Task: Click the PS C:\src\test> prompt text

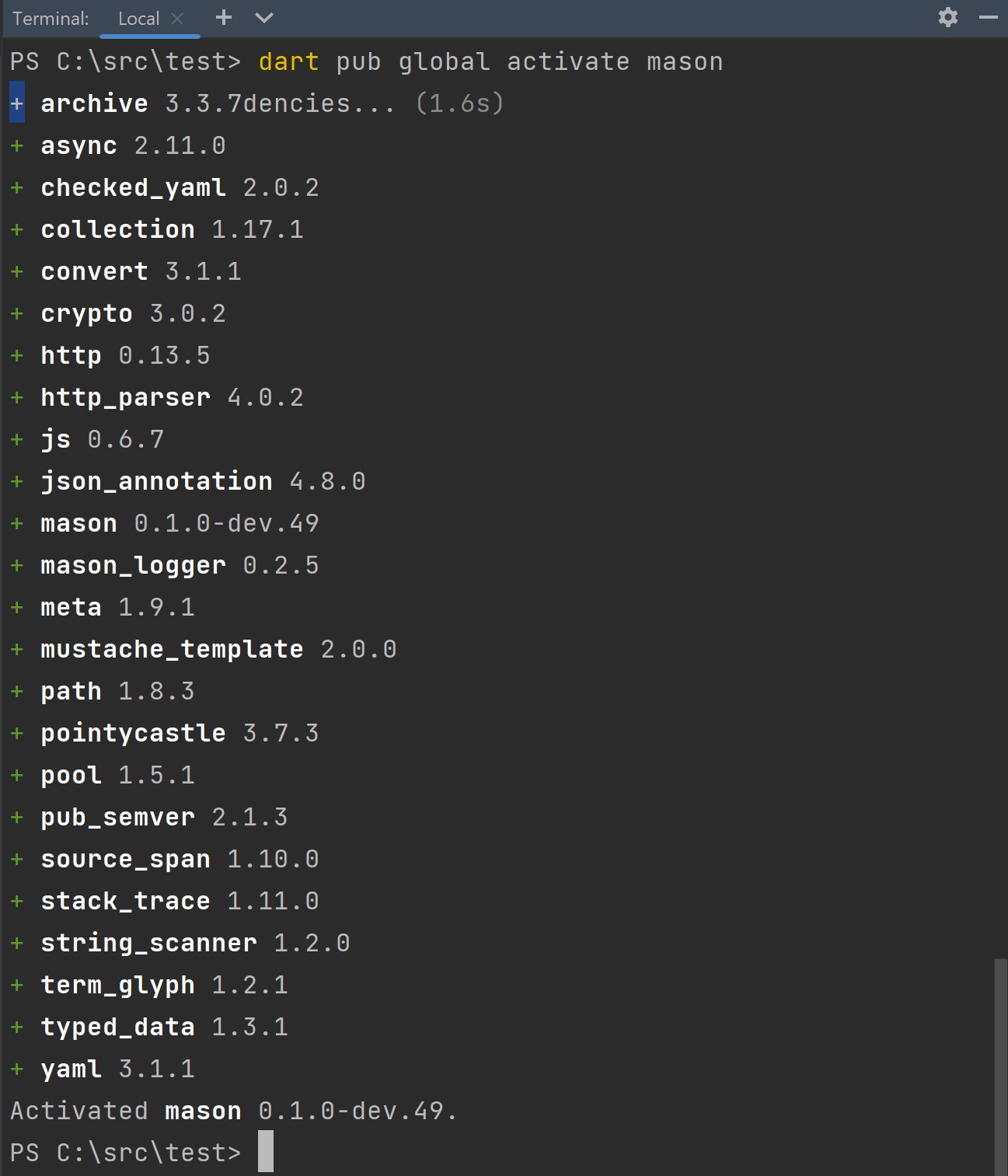Action: pos(124,1153)
